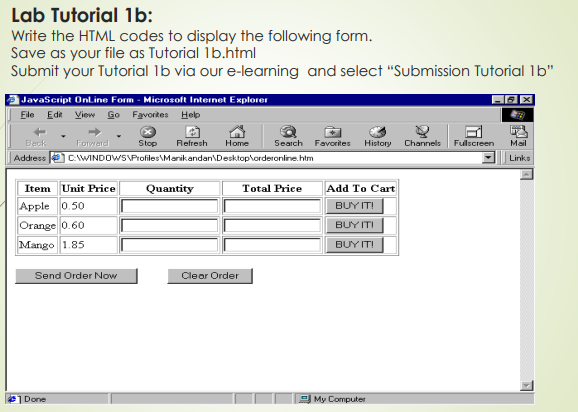Open the Channels toolbar icon
Image resolution: width=578 pixels, height=412 pixels.
point(422,131)
